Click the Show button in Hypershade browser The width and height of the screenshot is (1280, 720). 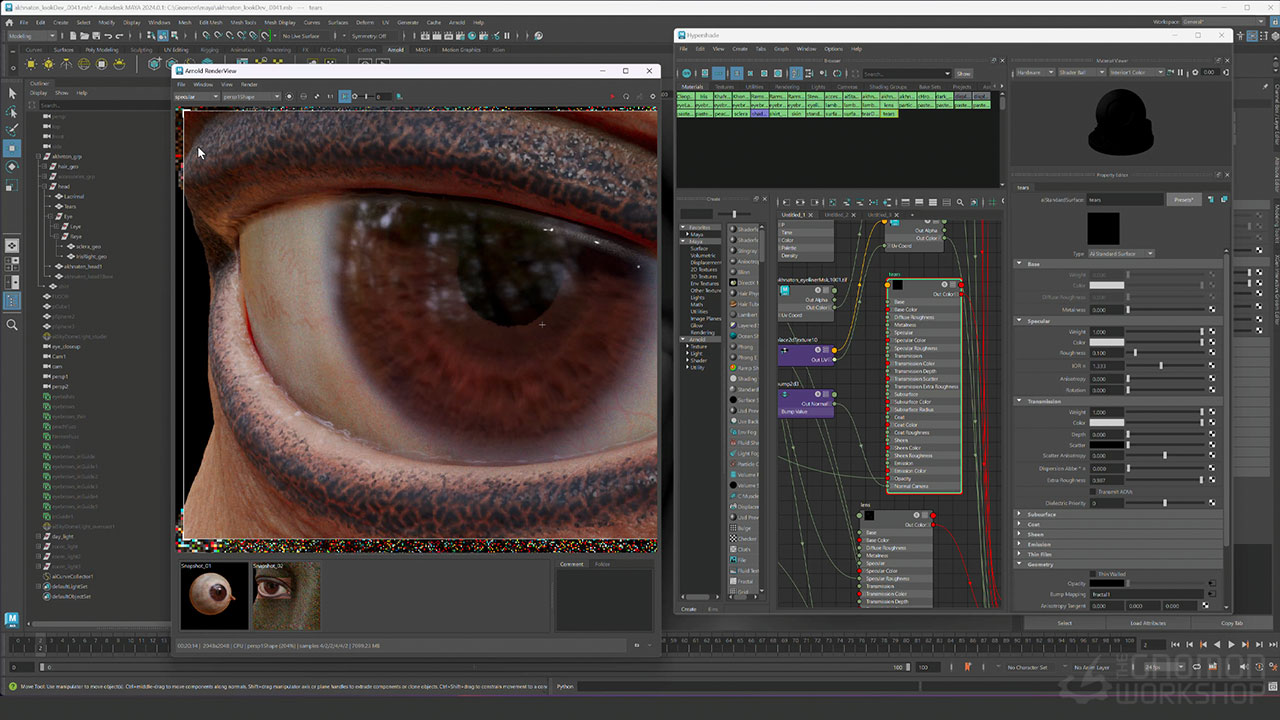click(963, 73)
